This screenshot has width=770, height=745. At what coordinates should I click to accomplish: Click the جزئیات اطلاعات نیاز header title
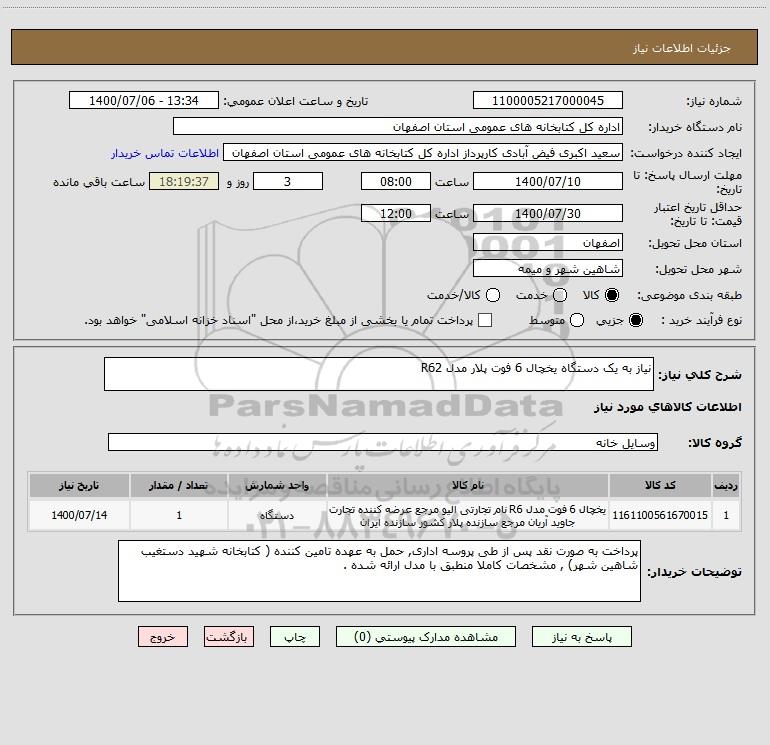click(x=682, y=48)
